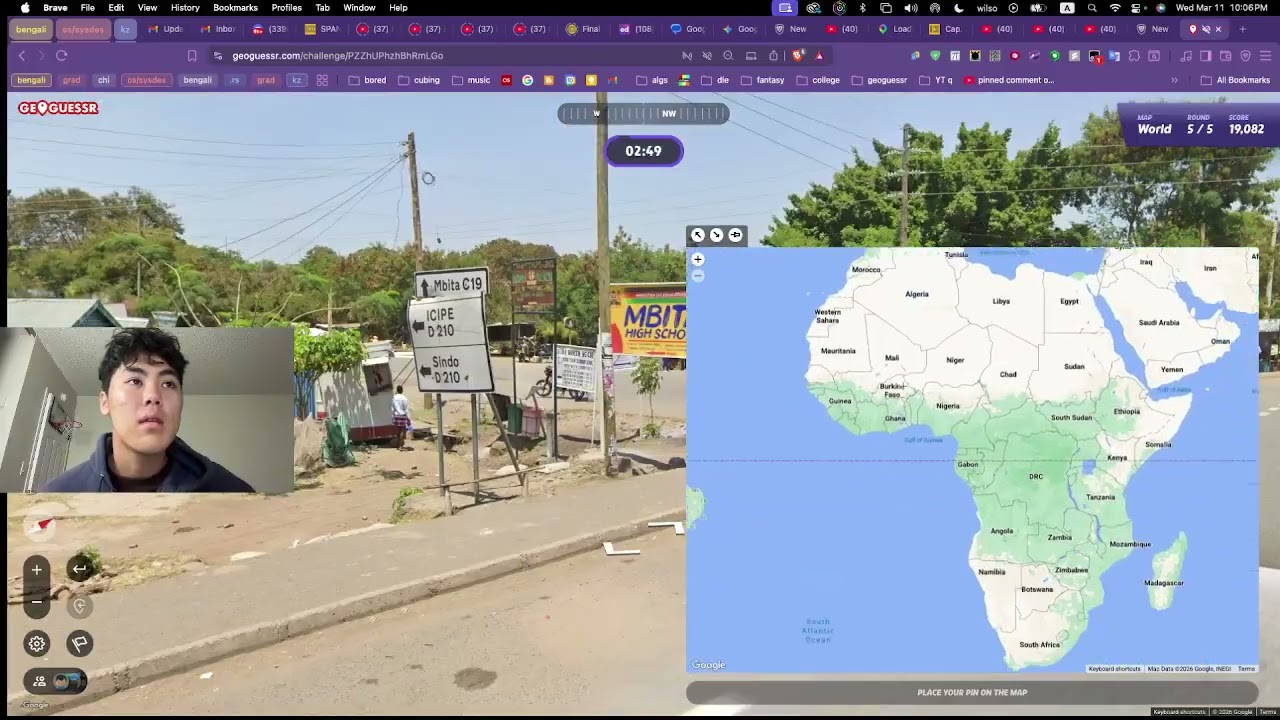Click the Brave Shields lion icon
This screenshot has height=720, width=1280.
[x=798, y=56]
